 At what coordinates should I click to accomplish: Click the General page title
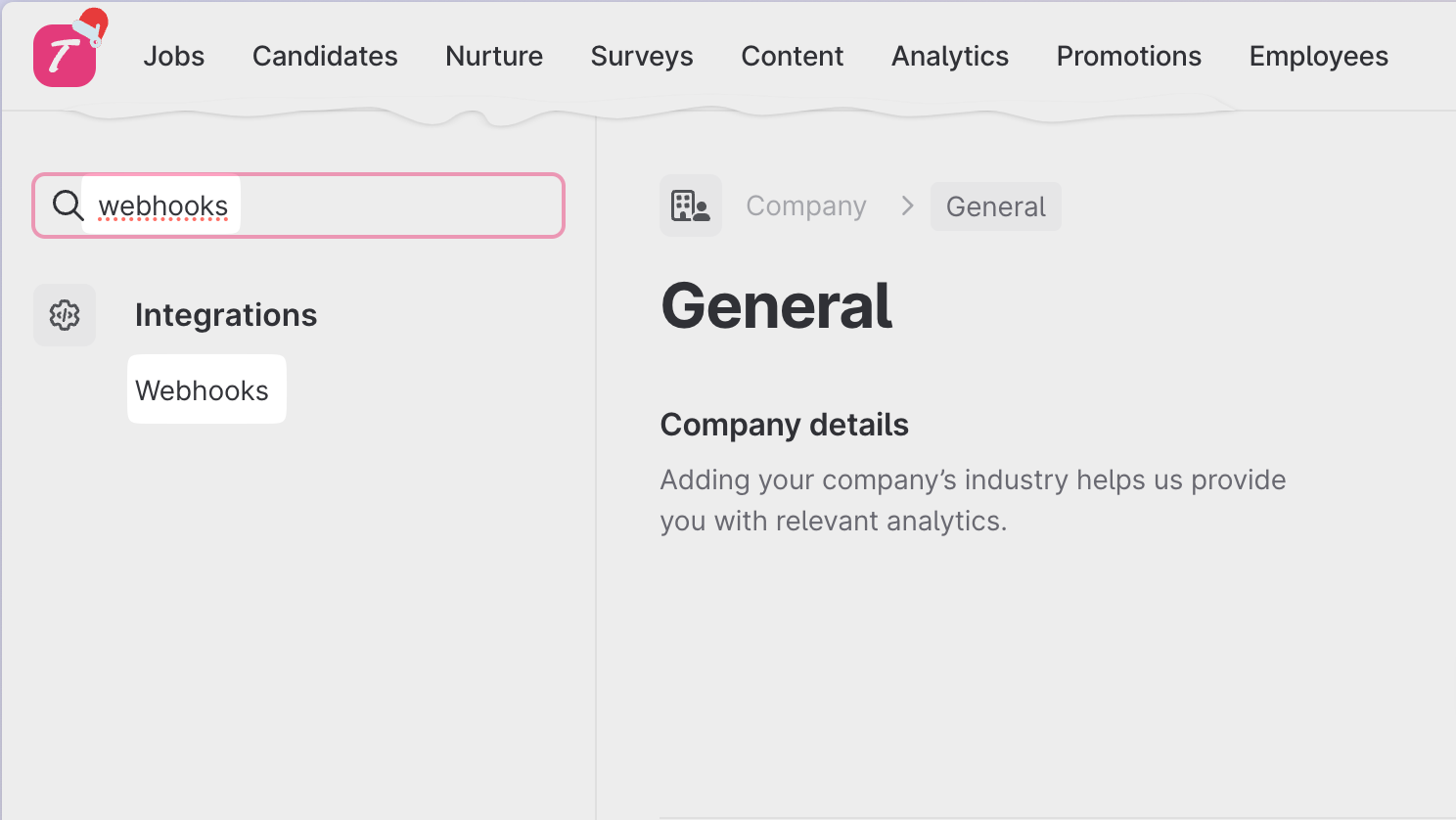pyautogui.click(x=777, y=305)
